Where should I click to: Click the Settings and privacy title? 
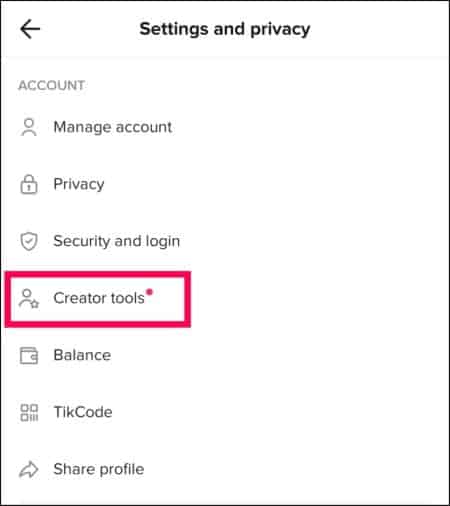pos(225,29)
